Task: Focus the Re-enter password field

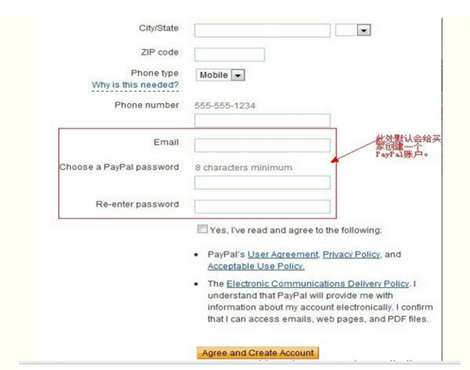Action: [x=262, y=207]
